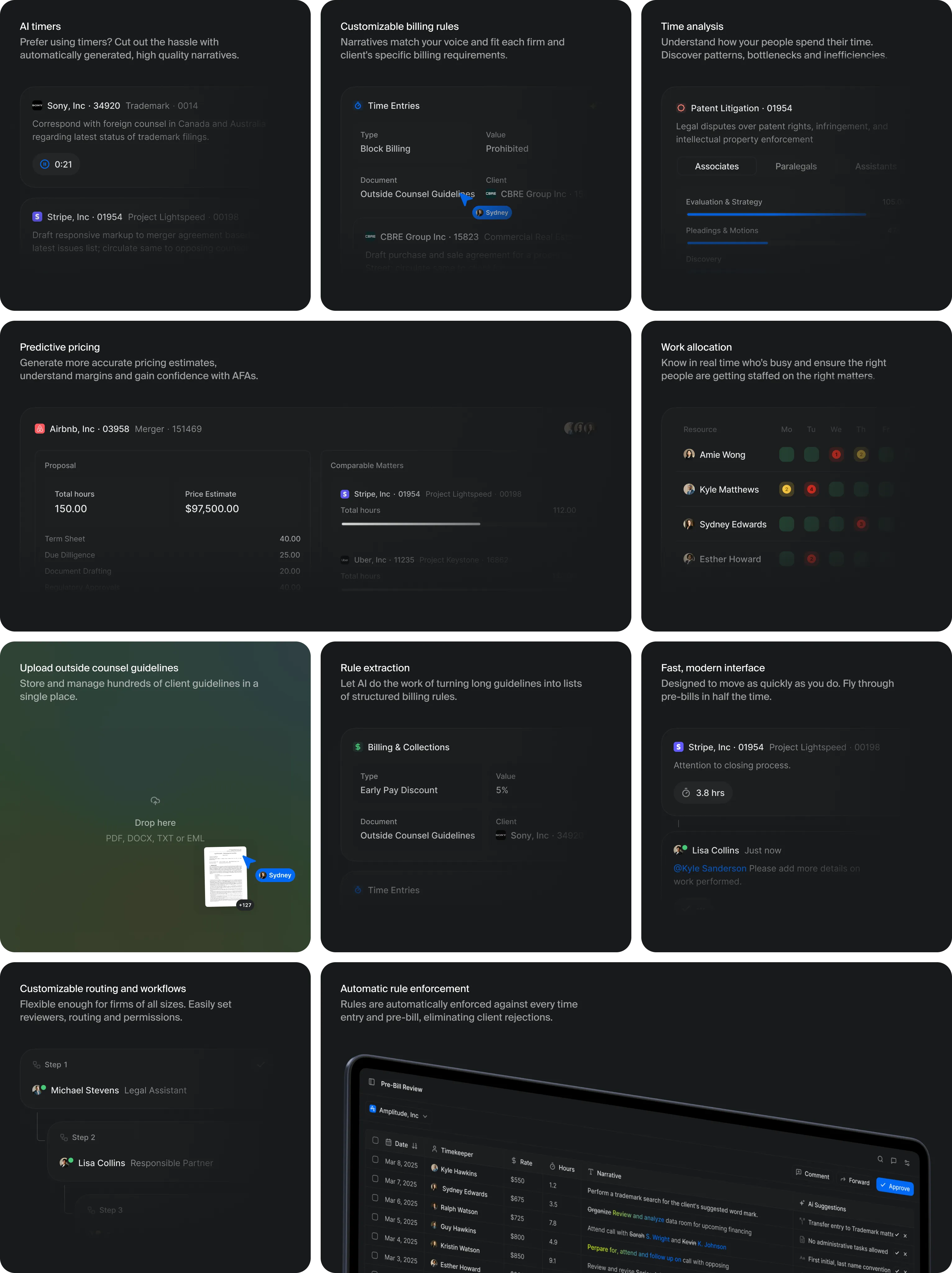Click CBRE logo next to CBRE Group Inc 15823
Image resolution: width=952 pixels, height=1273 pixels.
pyautogui.click(x=370, y=237)
